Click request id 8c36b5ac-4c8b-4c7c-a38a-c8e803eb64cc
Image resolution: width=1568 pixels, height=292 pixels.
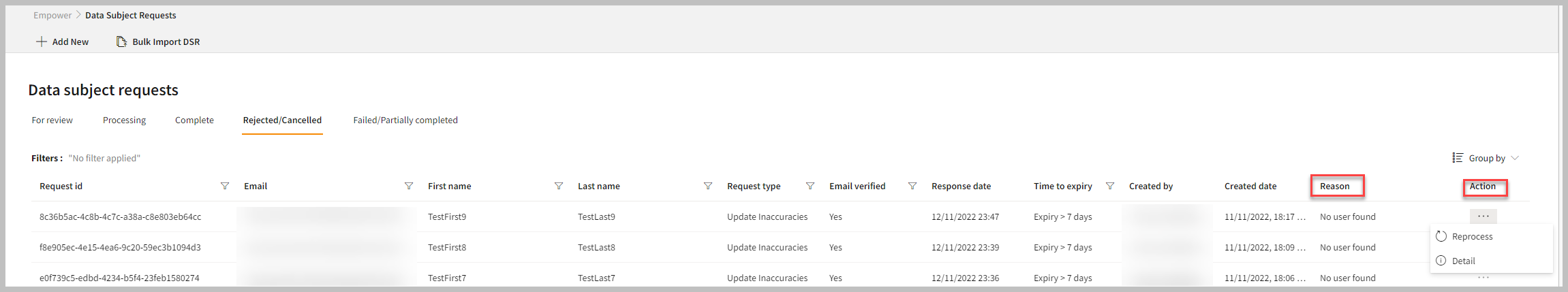coord(120,216)
